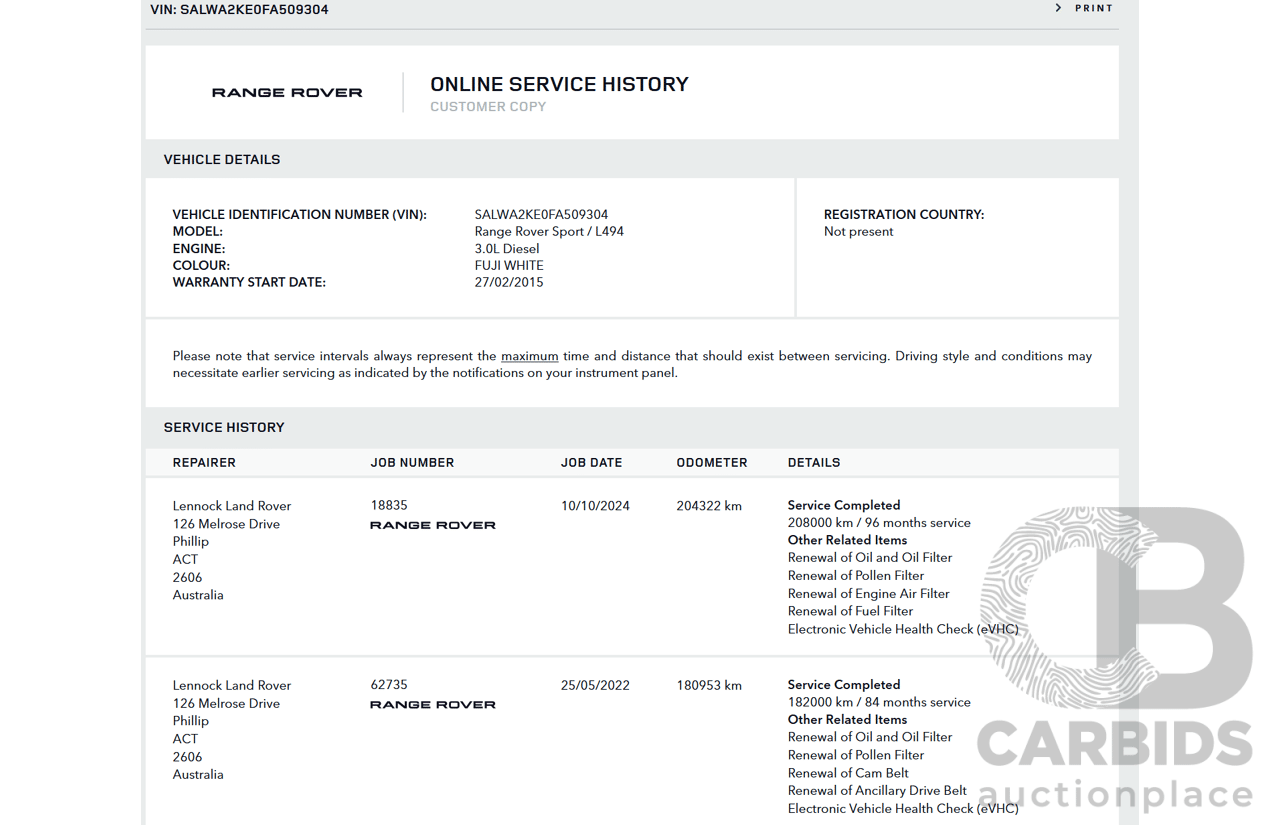Click job number 18835
The height and width of the screenshot is (825, 1280).
click(x=389, y=505)
